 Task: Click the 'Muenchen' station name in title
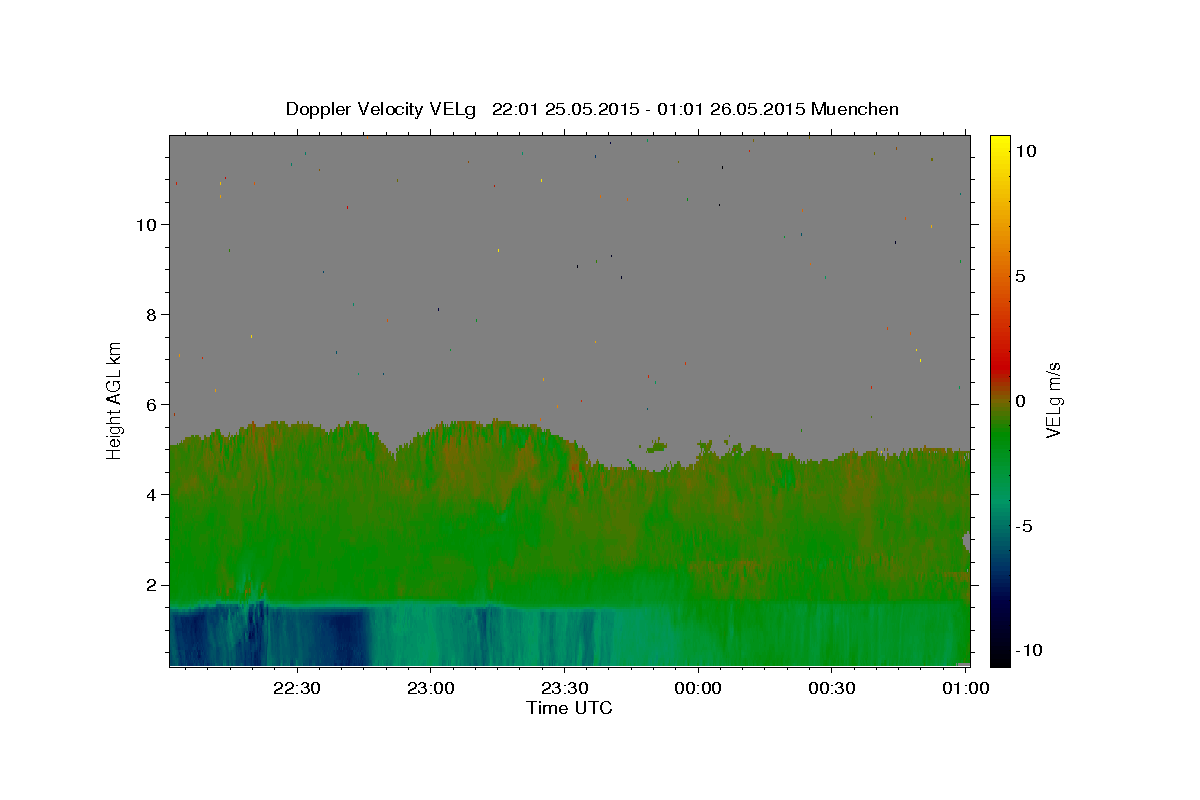(x=855, y=109)
